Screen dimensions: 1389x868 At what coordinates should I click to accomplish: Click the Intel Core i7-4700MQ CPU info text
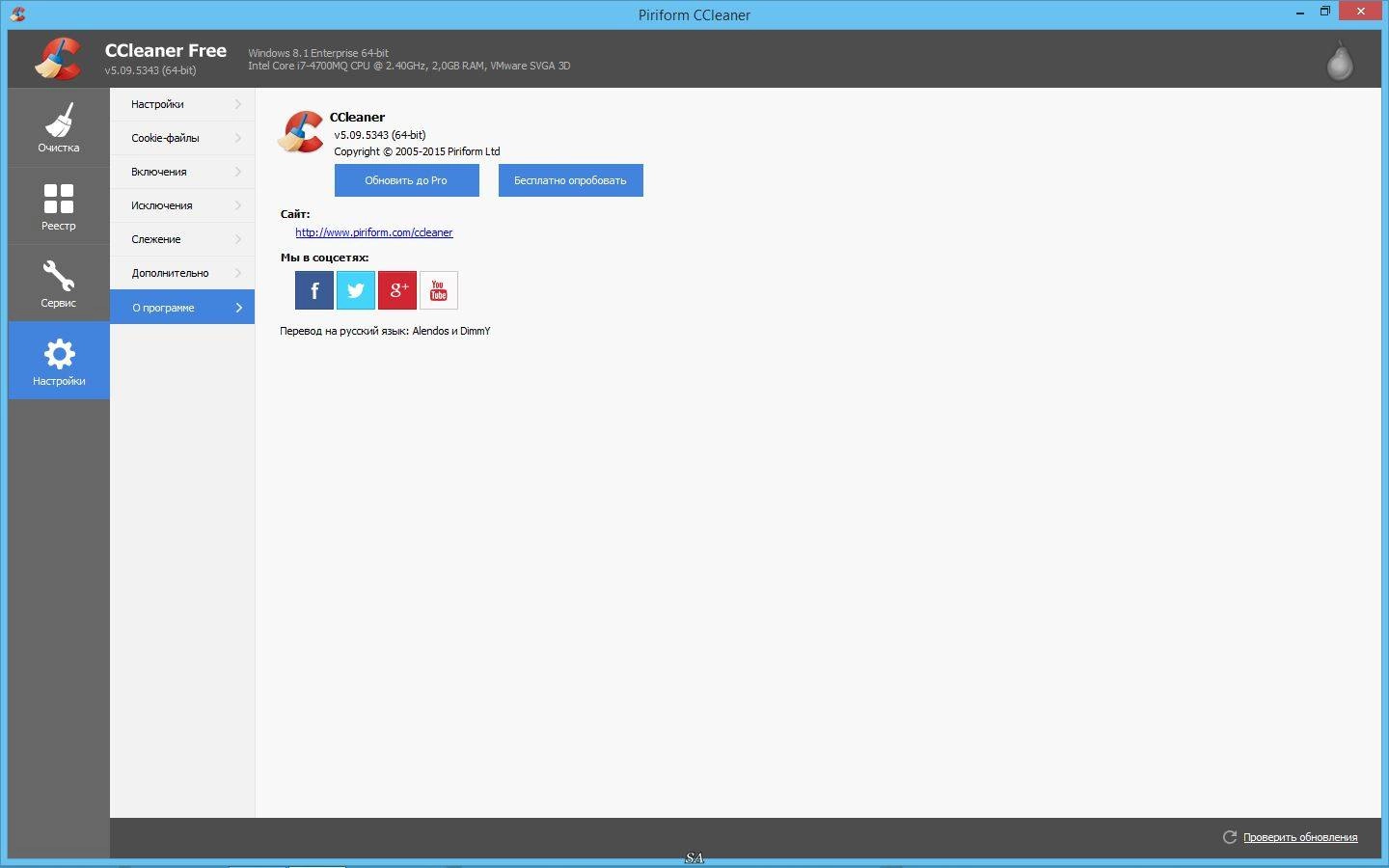point(409,66)
